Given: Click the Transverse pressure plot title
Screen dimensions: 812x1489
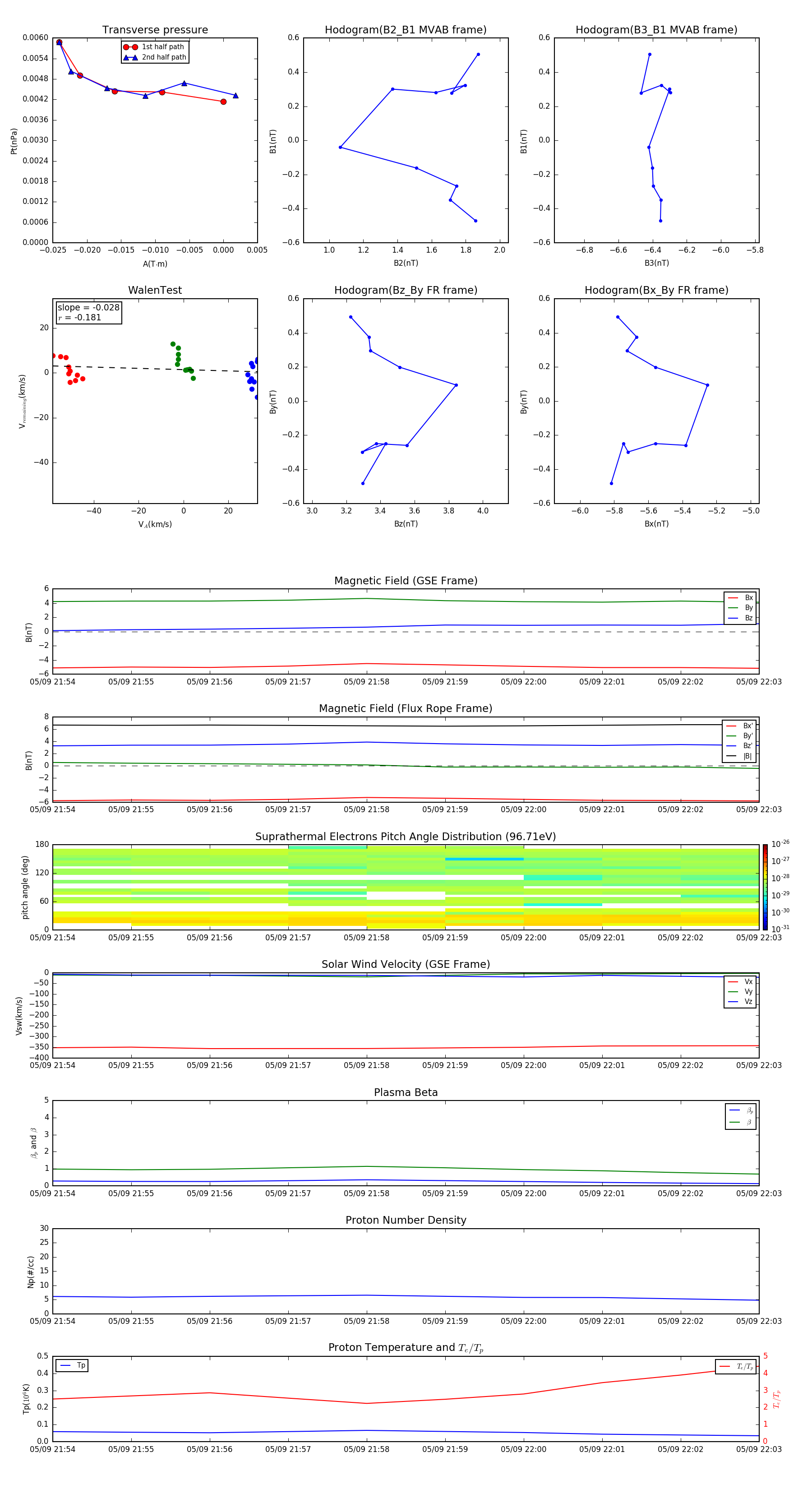Looking at the screenshot, I should 155,29.
